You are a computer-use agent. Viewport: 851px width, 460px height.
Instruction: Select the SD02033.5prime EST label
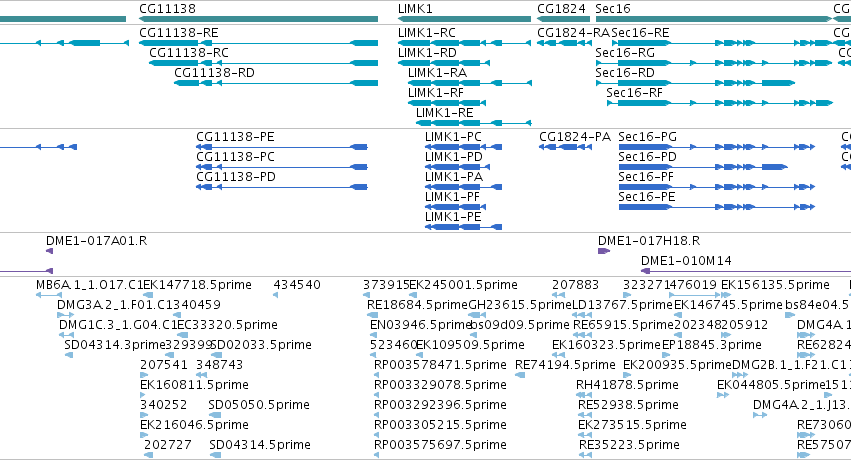pos(262,345)
